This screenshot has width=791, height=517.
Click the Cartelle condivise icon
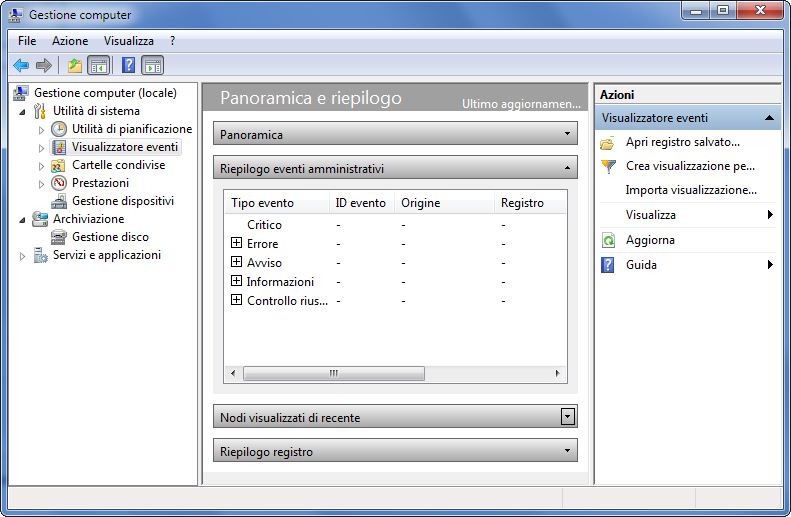[x=59, y=165]
